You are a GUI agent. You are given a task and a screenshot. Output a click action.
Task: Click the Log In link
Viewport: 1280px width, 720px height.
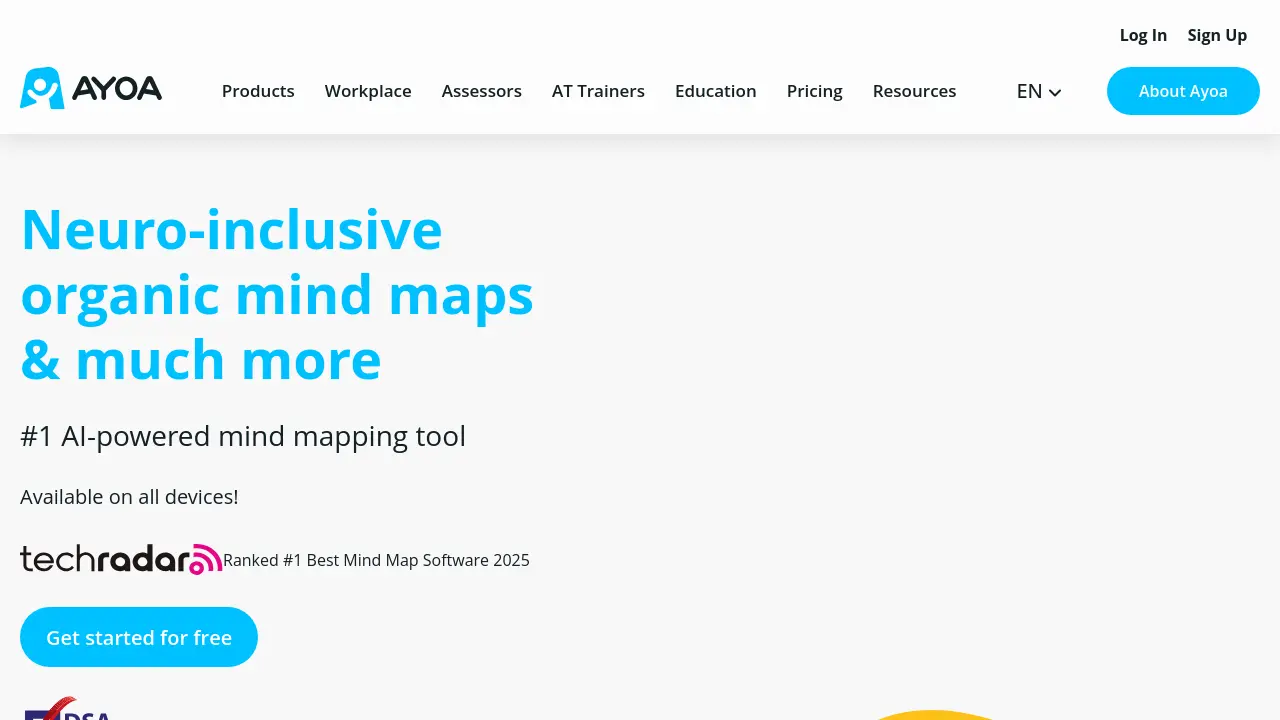coord(1143,35)
